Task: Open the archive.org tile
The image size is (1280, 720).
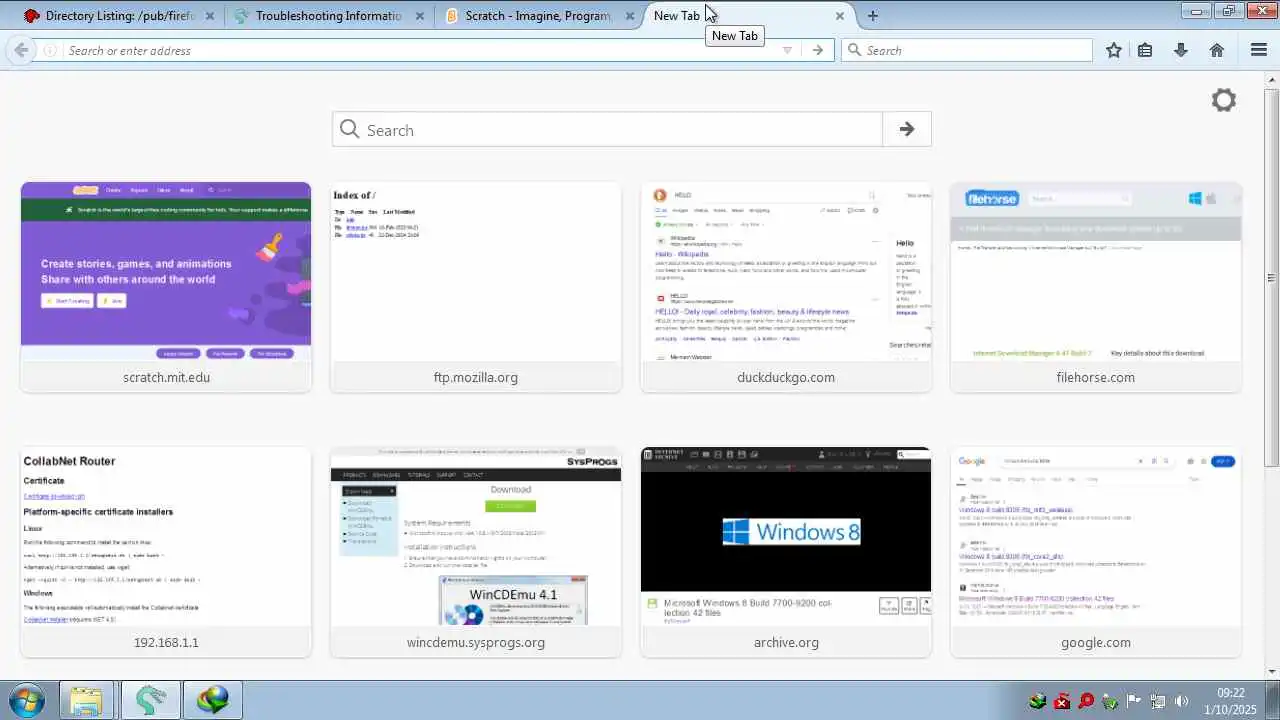Action: (x=786, y=552)
